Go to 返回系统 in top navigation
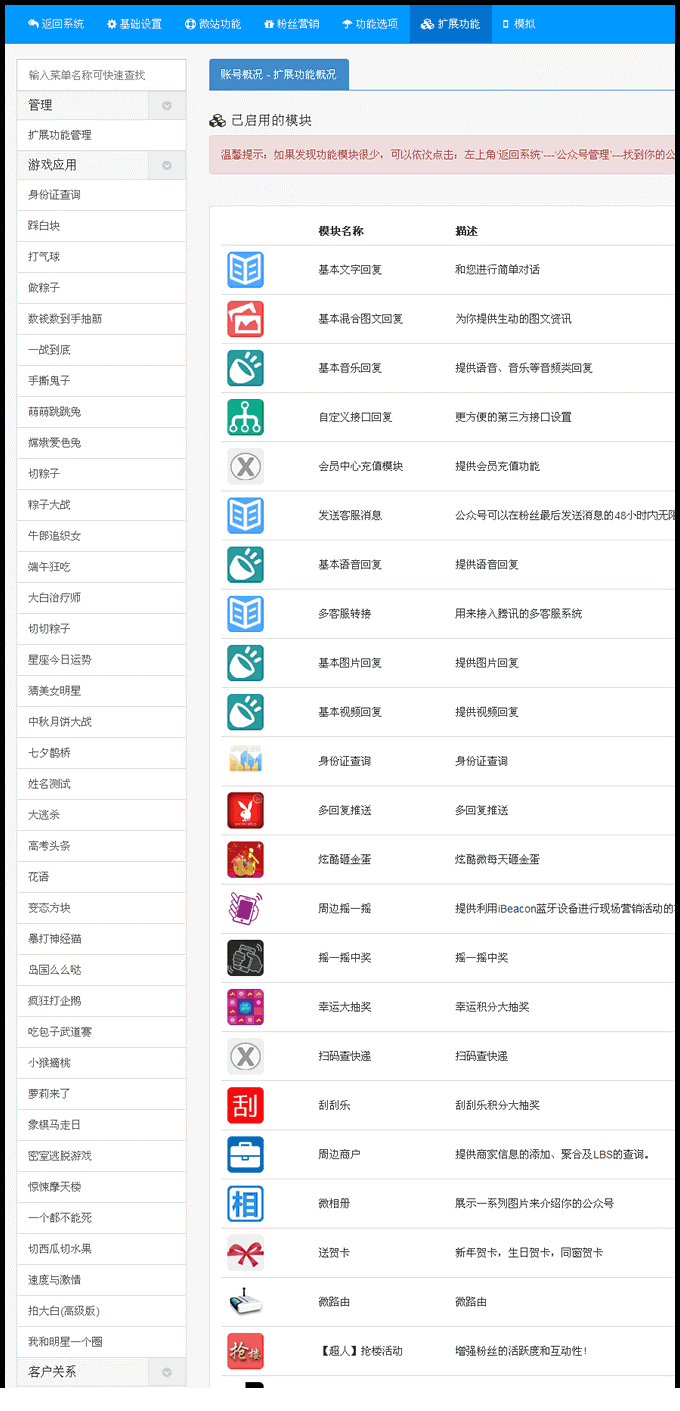The height and width of the screenshot is (1411, 680). click(x=56, y=23)
